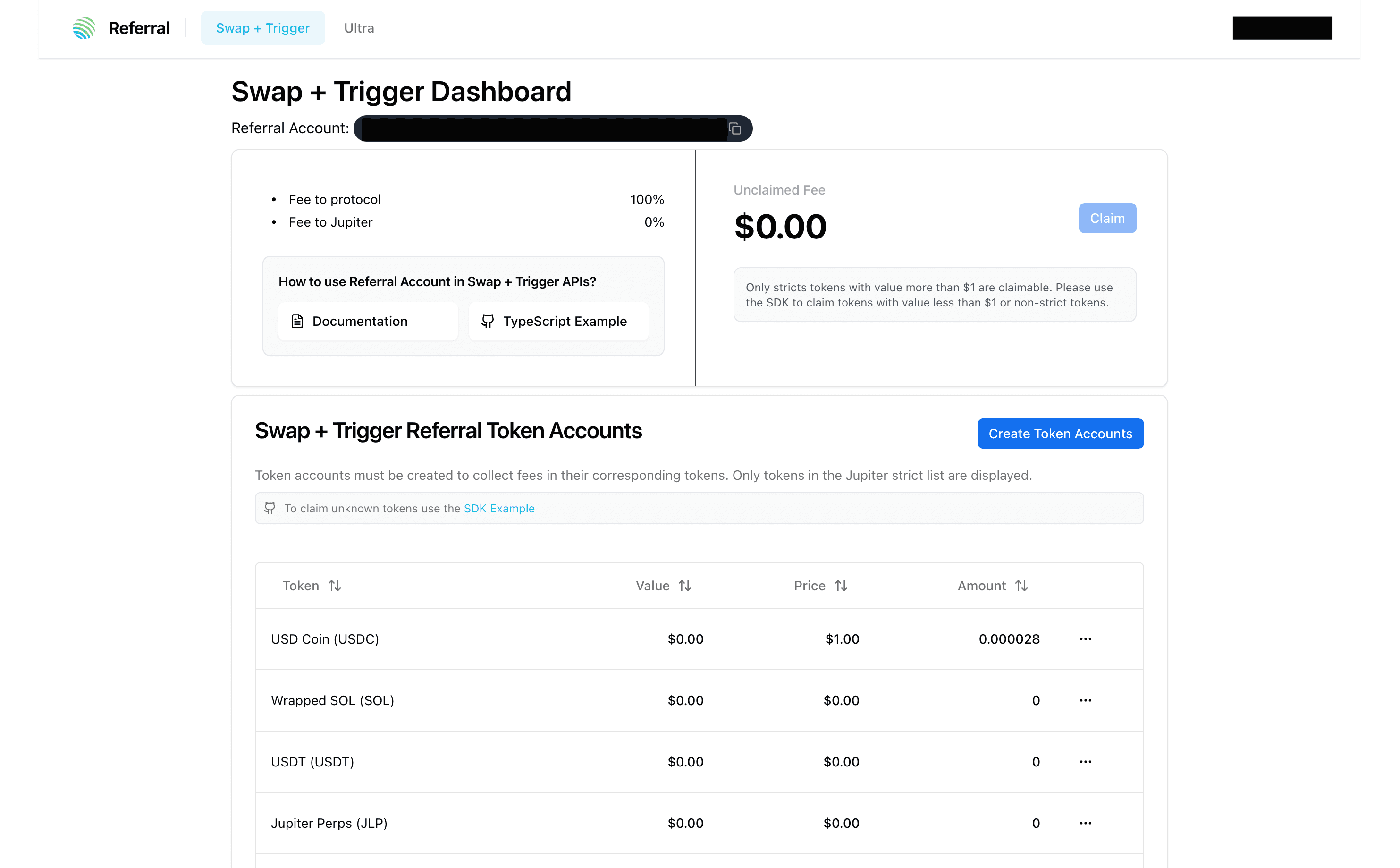Sort table by Amount column arrows

click(x=1021, y=586)
